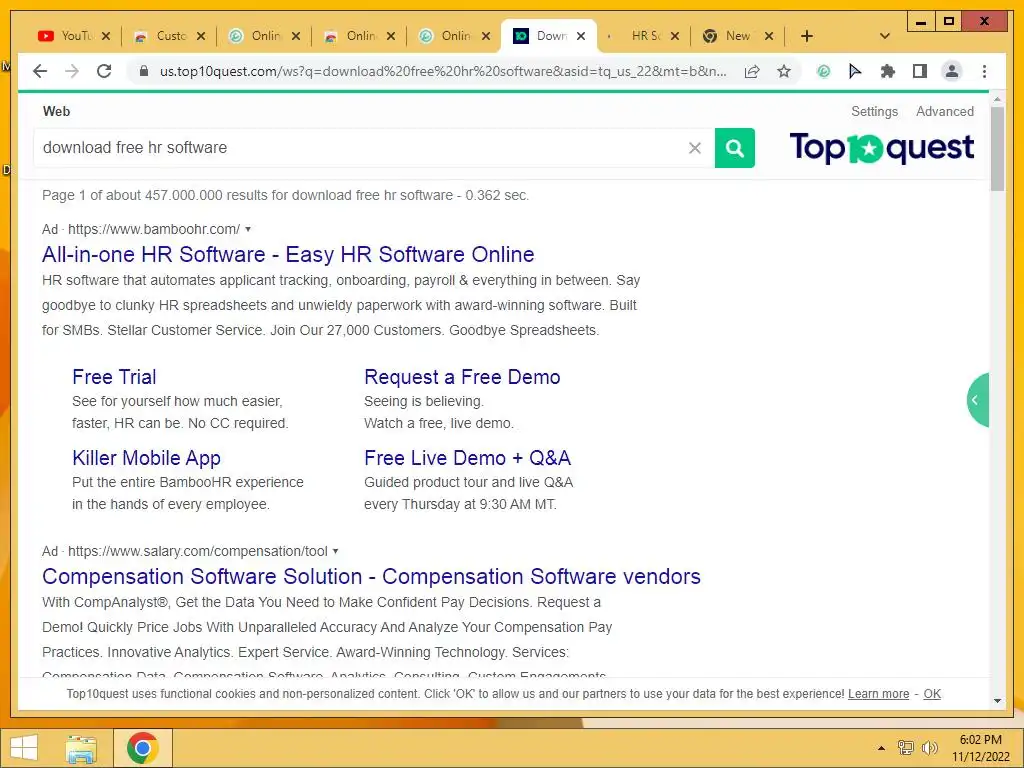Image resolution: width=1024 pixels, height=768 pixels.
Task: Click the green search magnifier button
Action: tap(735, 148)
